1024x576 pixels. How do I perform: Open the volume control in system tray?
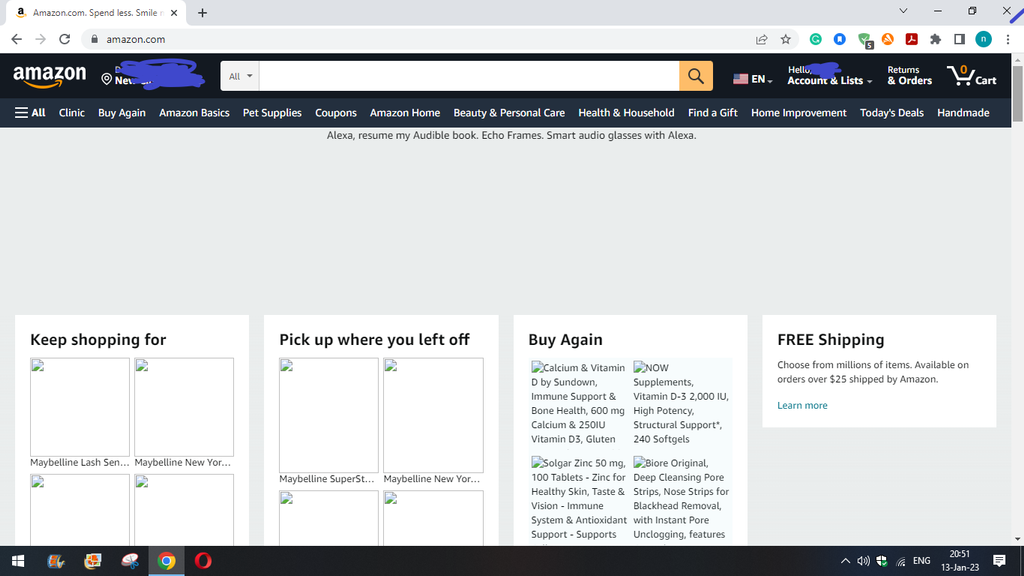(x=863, y=561)
